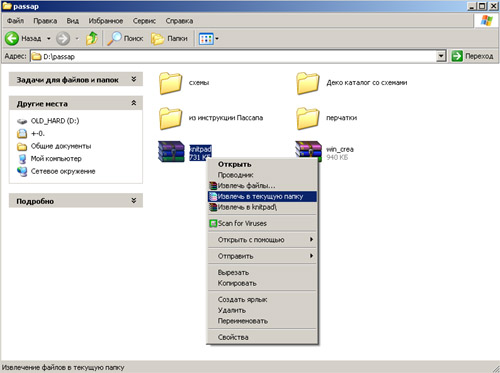Select the перчатки folder icon
The image size is (500, 373).
[x=307, y=118]
